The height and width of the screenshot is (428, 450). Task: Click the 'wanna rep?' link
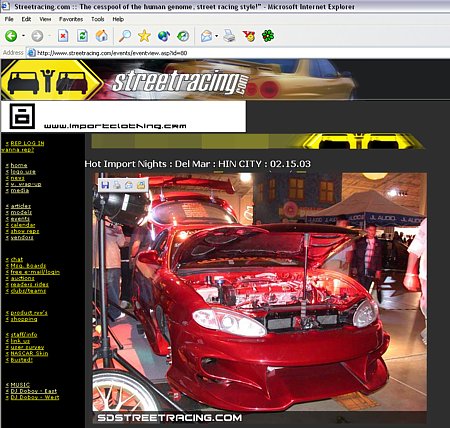17,150
